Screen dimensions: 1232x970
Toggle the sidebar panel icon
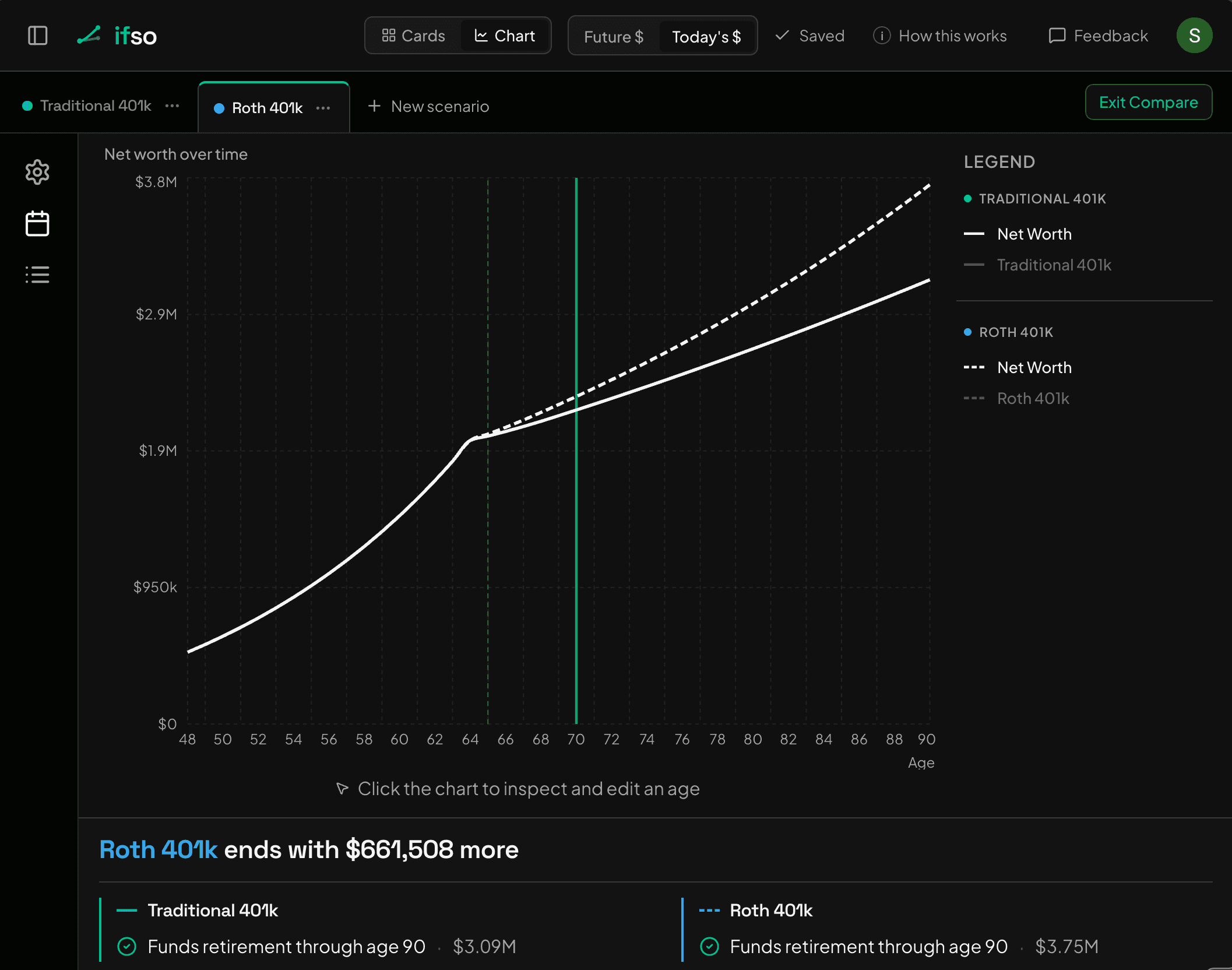pos(38,36)
